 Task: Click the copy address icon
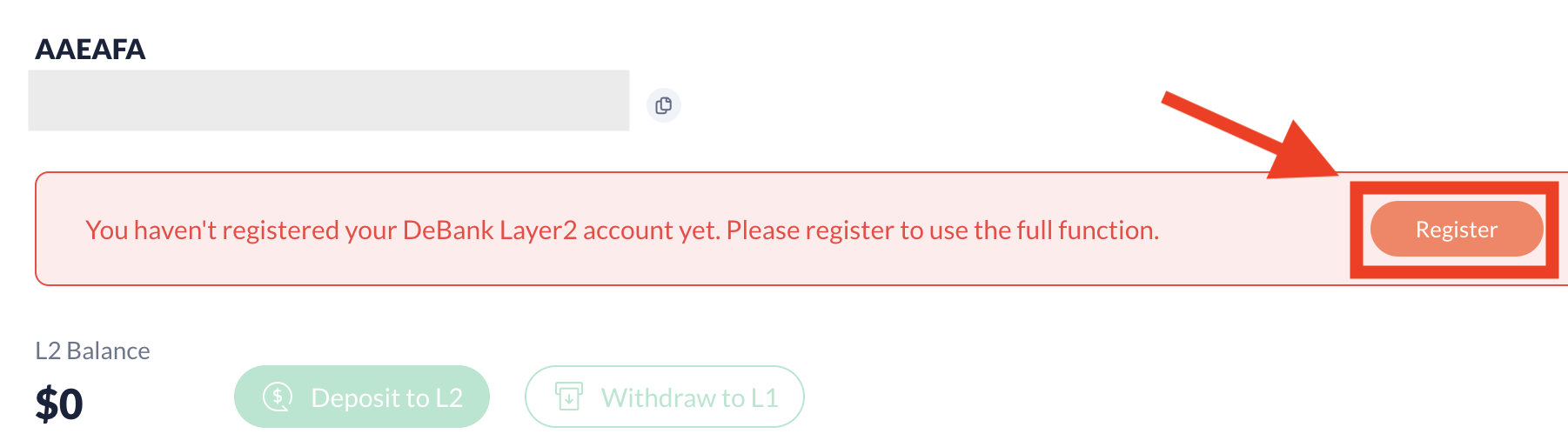[x=664, y=105]
